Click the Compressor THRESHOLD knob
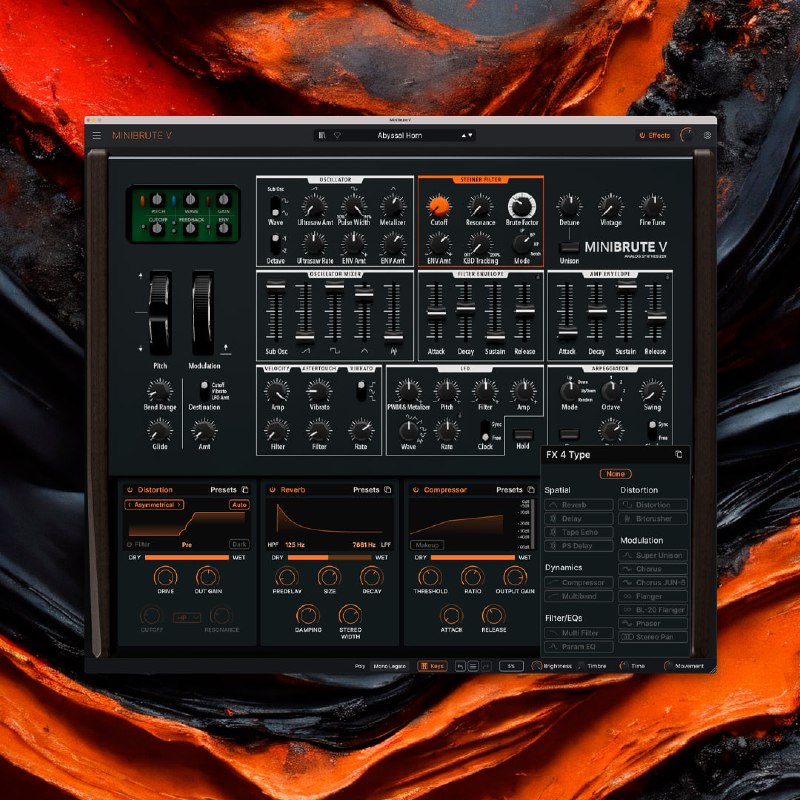Viewport: 800px width, 800px height. point(430,577)
